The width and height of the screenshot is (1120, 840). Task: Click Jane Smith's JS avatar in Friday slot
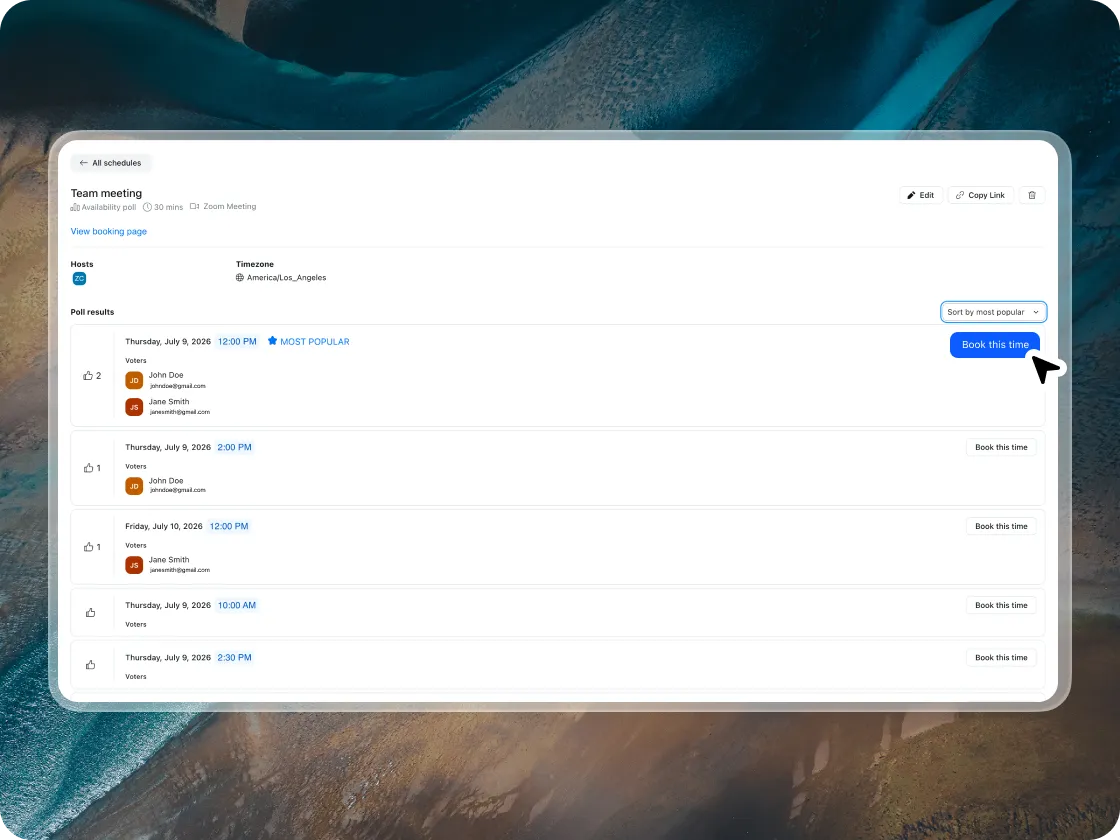134,565
